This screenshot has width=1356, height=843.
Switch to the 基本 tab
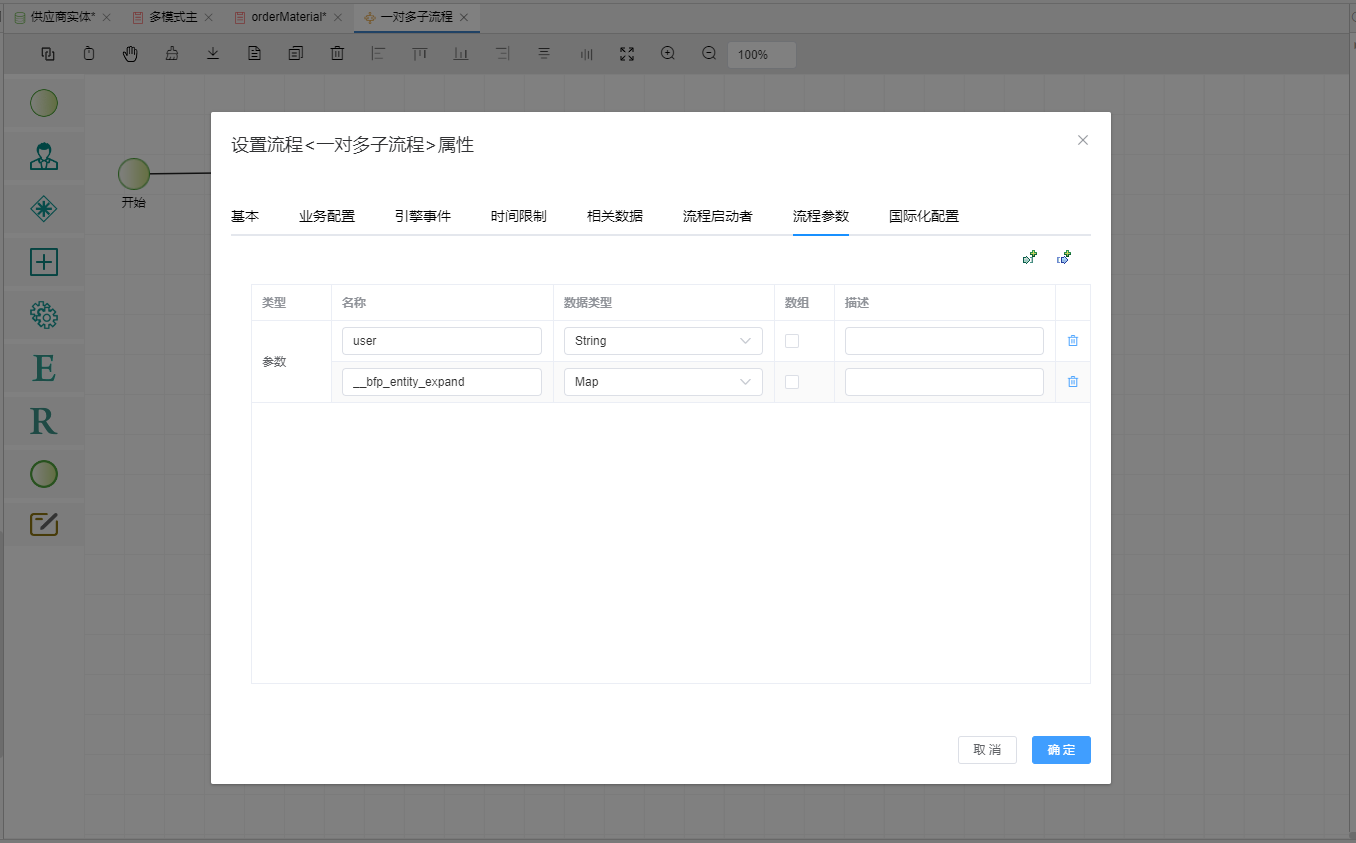tap(245, 216)
